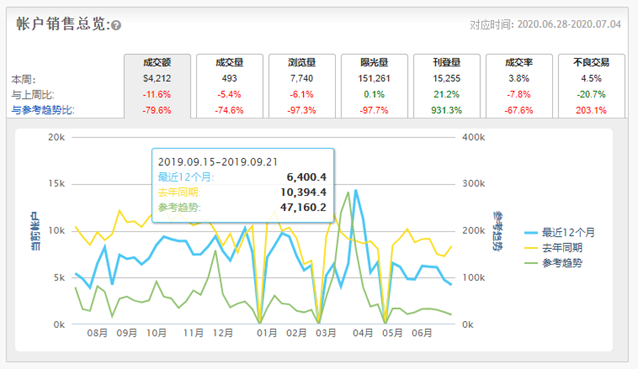Click the help question mark icon

pos(116,26)
